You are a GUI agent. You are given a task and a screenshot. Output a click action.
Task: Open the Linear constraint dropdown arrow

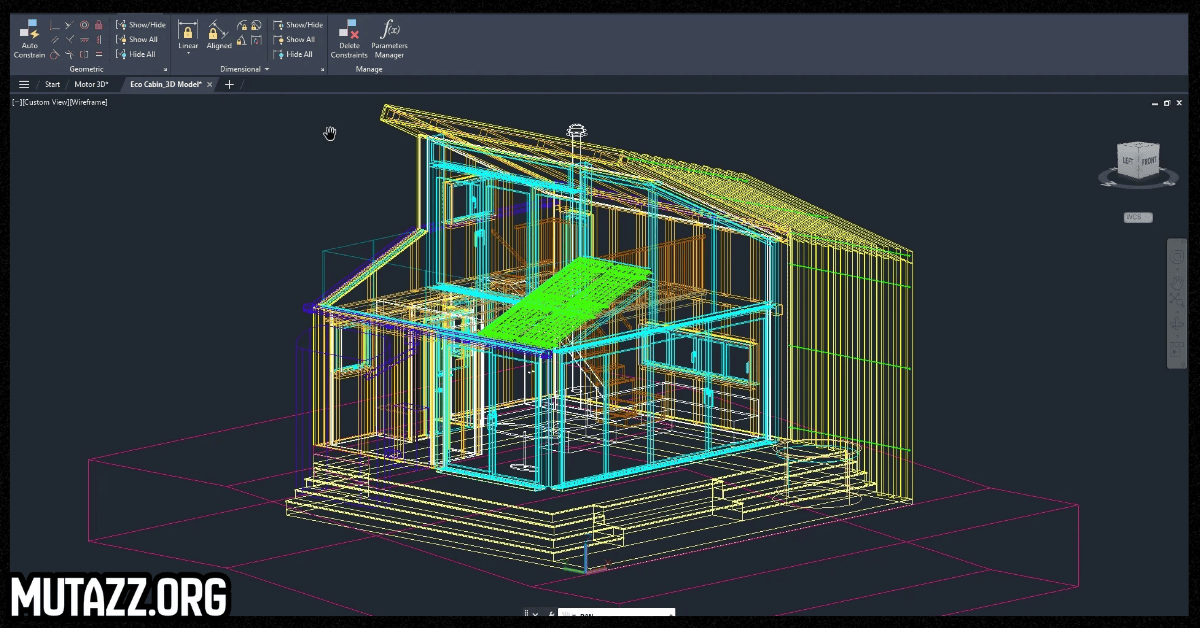click(x=188, y=54)
